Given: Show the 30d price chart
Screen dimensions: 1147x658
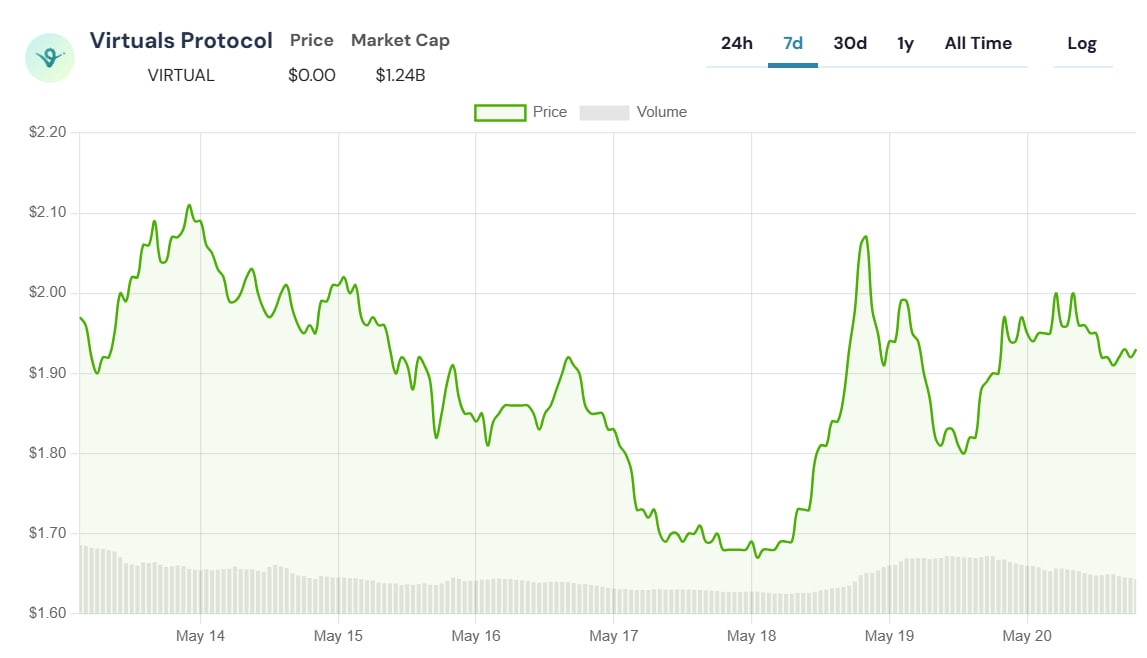Looking at the screenshot, I should [850, 43].
